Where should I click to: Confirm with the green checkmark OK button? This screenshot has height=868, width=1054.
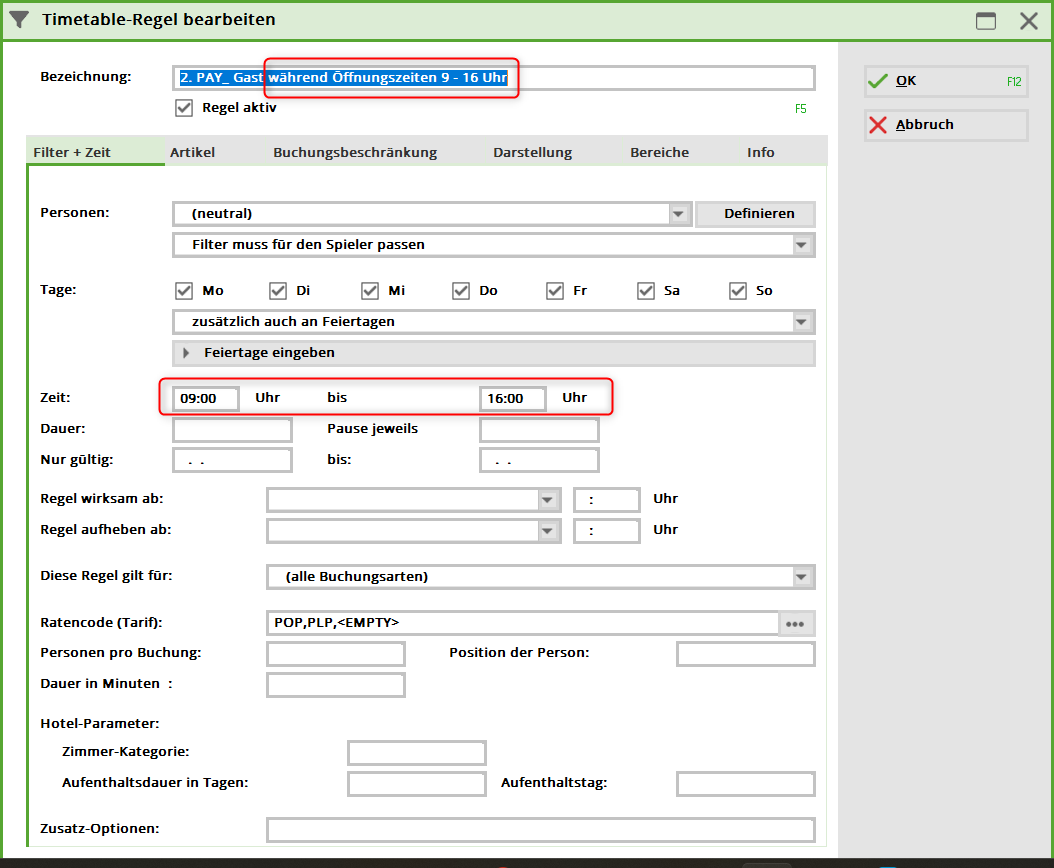click(945, 81)
